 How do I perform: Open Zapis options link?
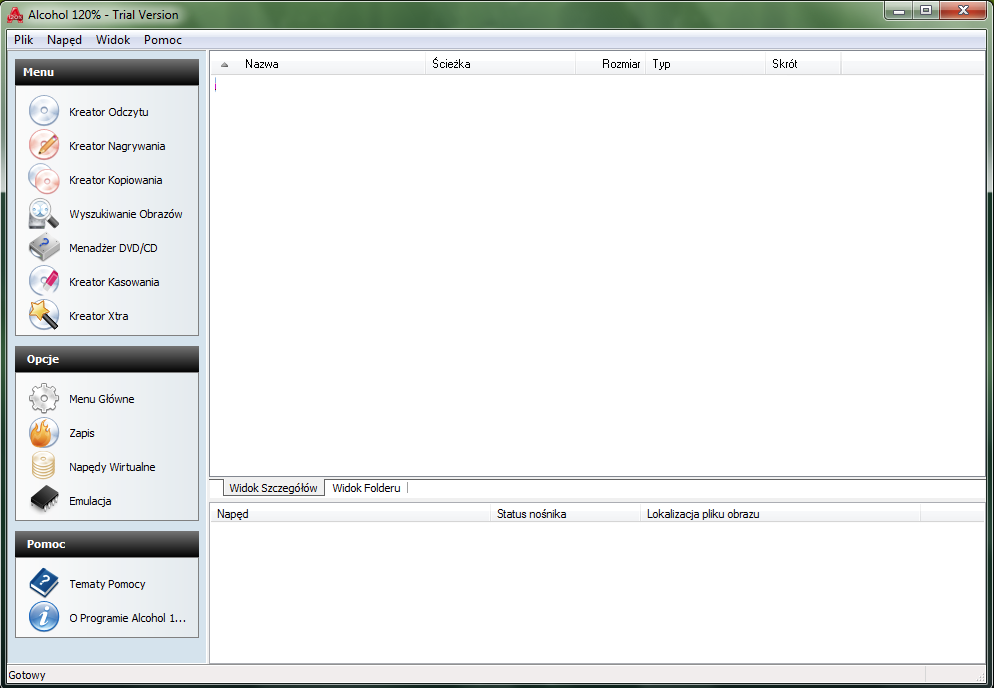82,433
